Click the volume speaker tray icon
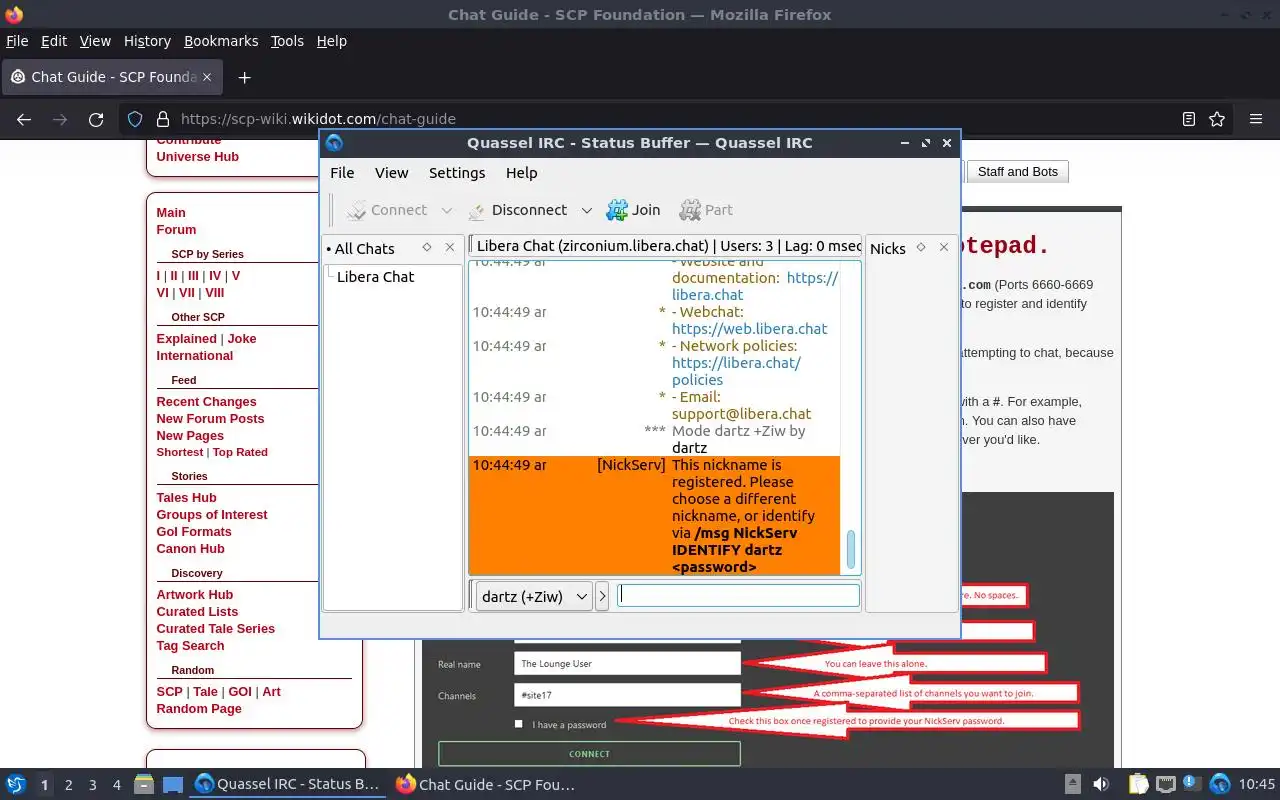The image size is (1280, 800). click(x=1101, y=785)
